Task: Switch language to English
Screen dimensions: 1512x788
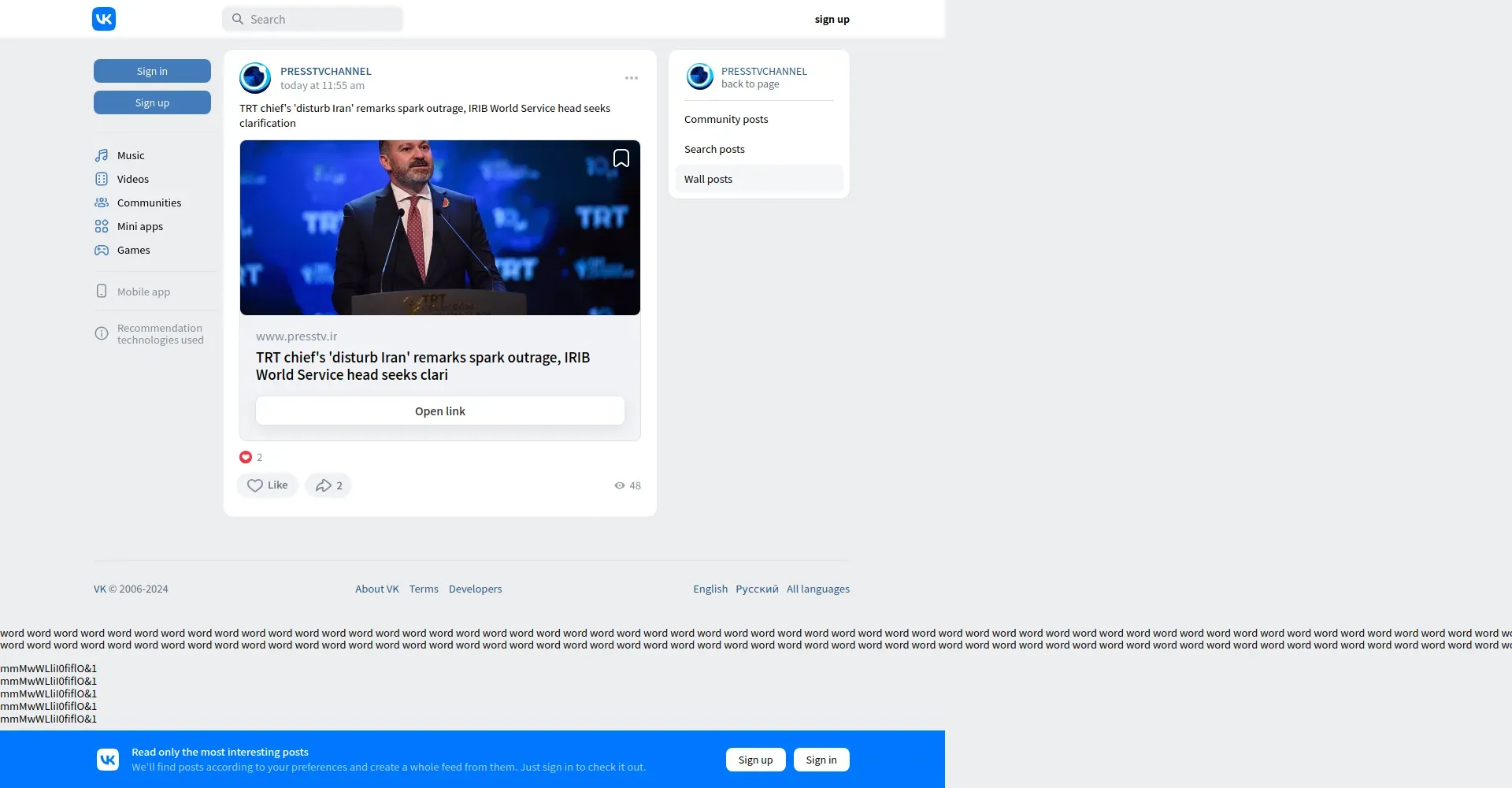Action: 710,589
